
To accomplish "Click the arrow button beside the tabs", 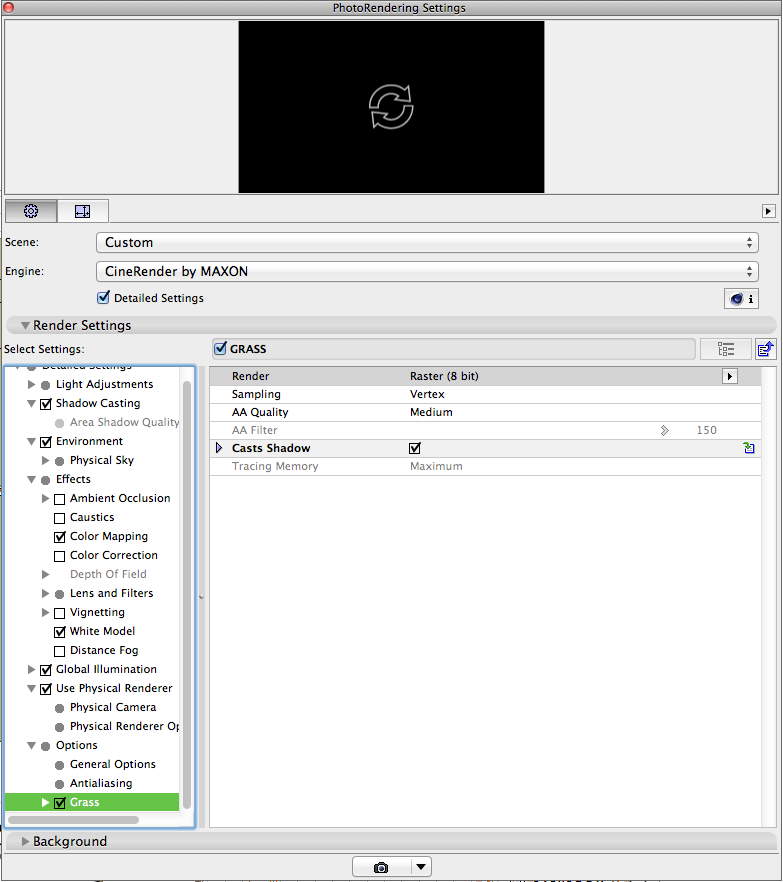I will (x=768, y=211).
